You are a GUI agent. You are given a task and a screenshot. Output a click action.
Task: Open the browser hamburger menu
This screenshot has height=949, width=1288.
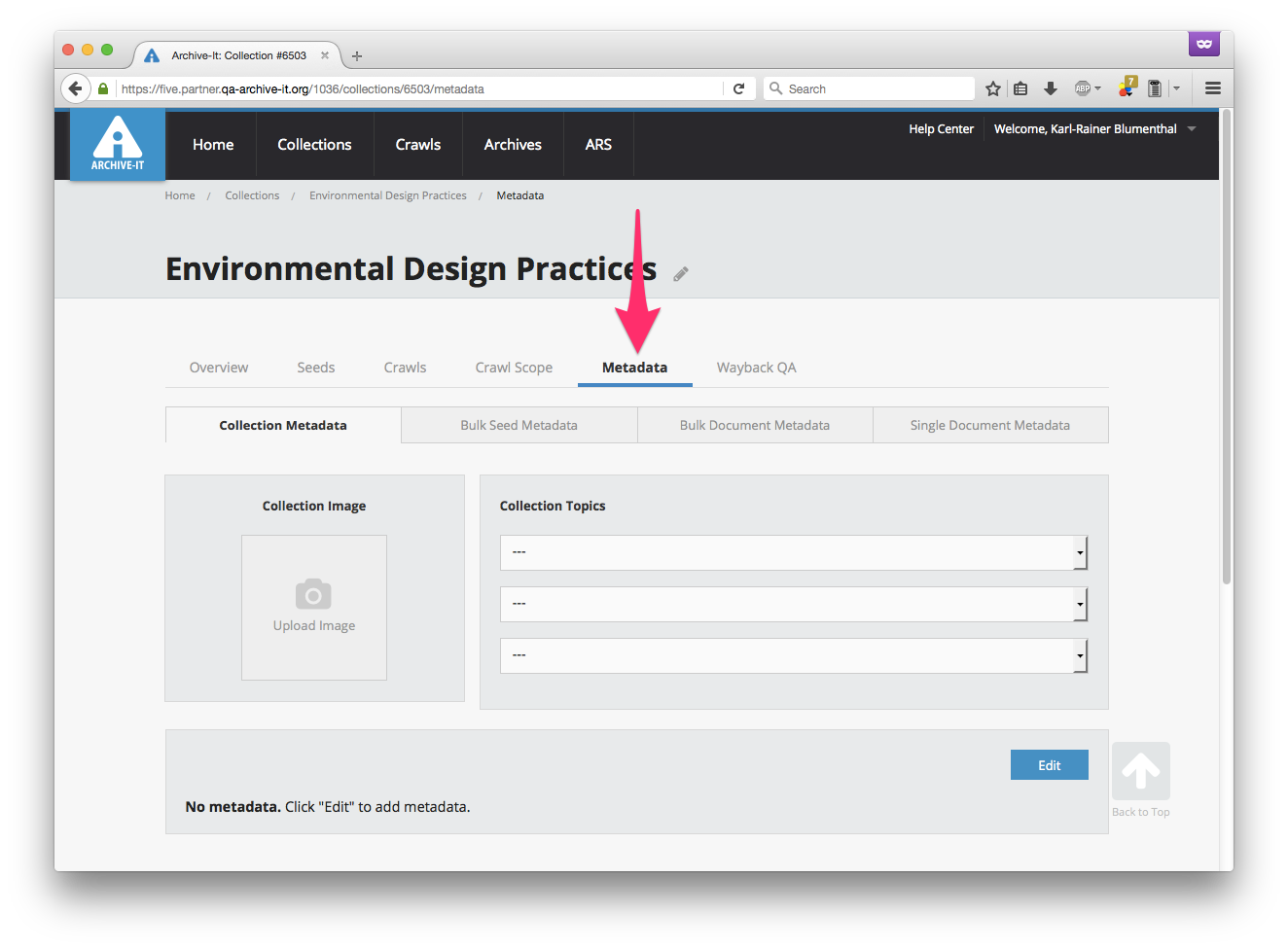coord(1212,88)
